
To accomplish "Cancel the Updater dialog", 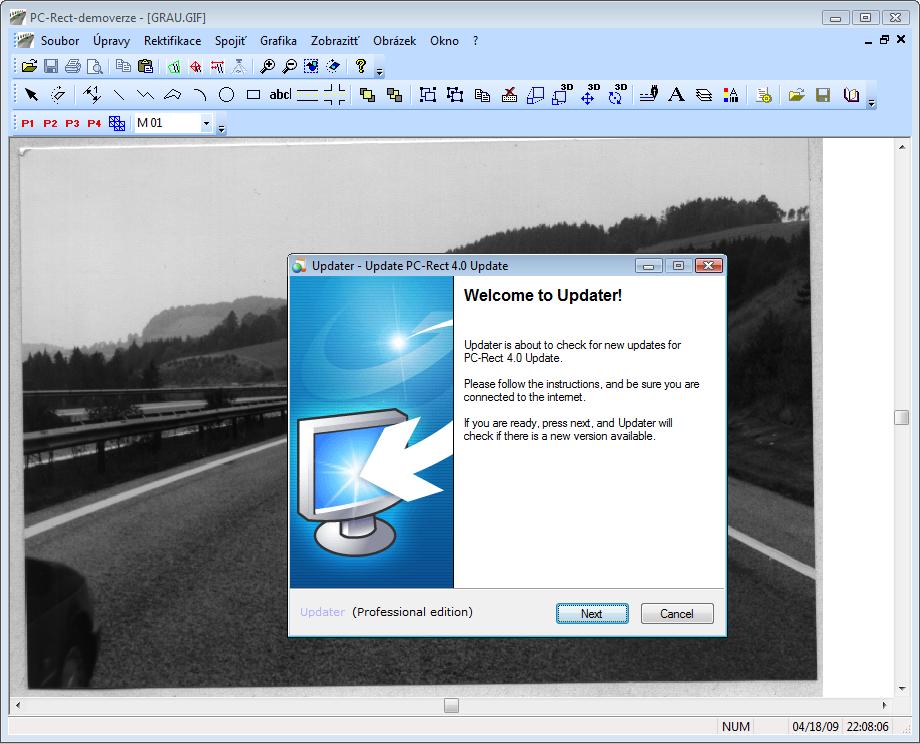I will [677, 614].
